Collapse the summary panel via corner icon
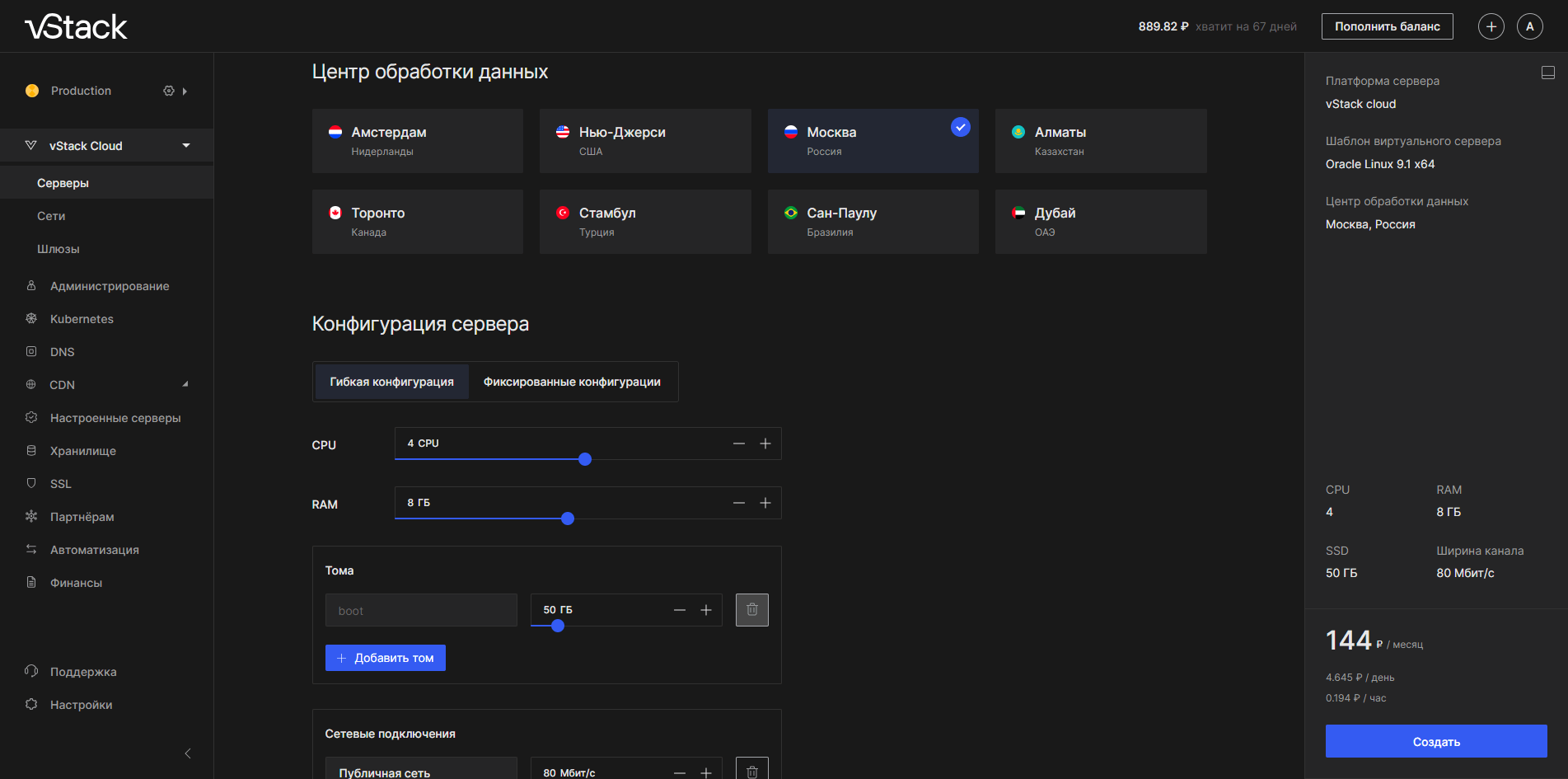 [1547, 73]
